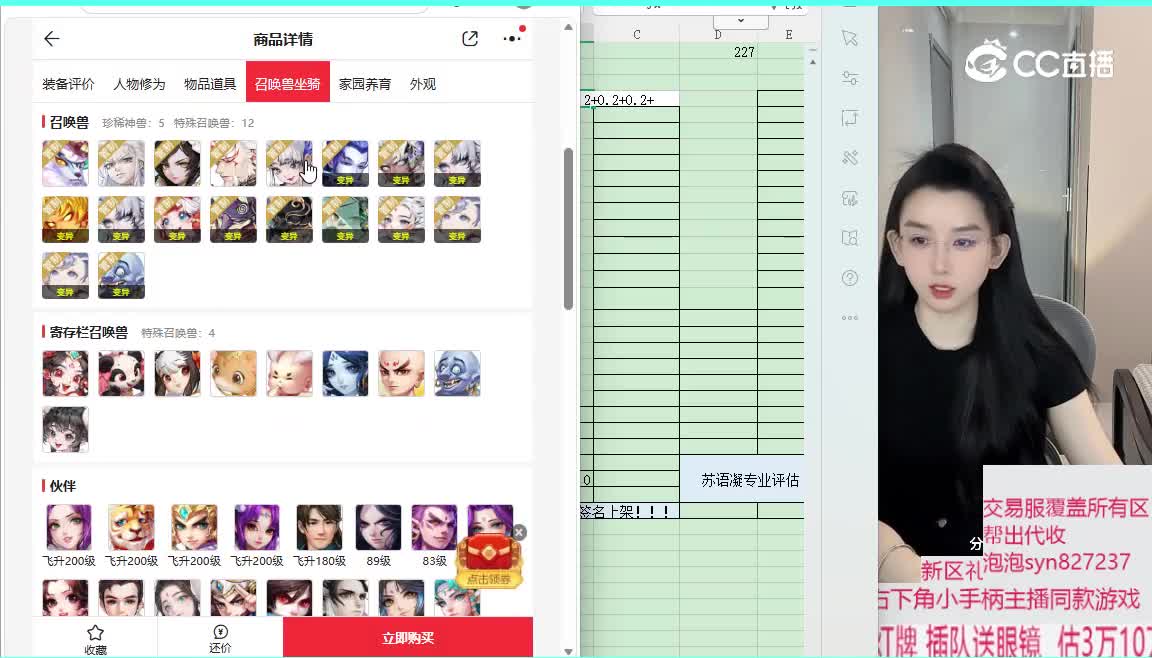
Task: Open golden lion 变异 summon beast portrait
Action: pyautogui.click(x=65, y=220)
